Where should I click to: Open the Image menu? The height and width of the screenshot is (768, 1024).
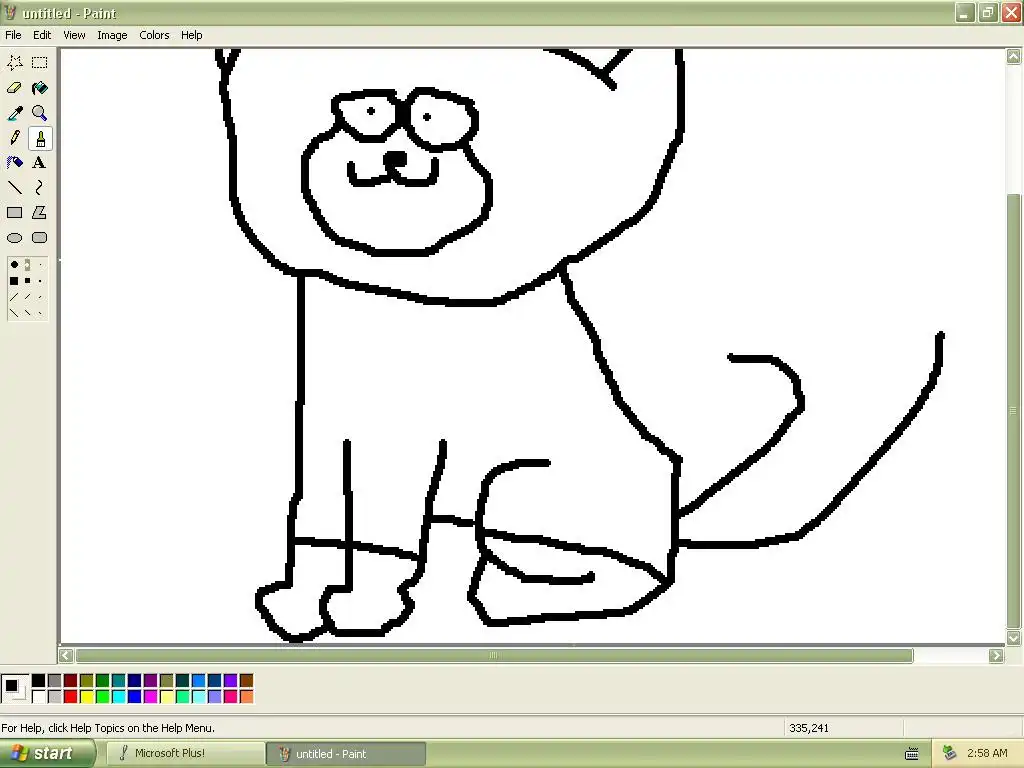tap(112, 35)
